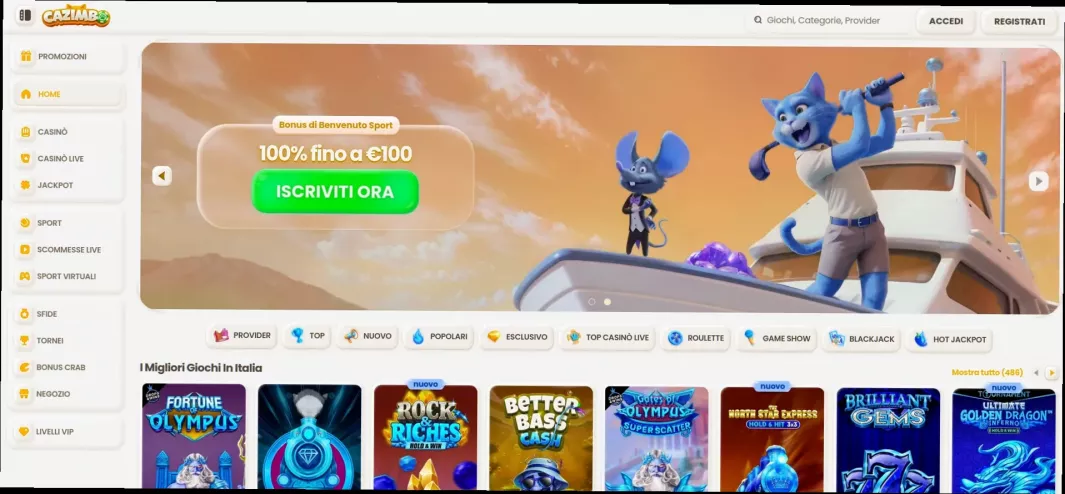Viewport: 1065px width, 494px height.
Task: Click the I Migliori Giochi In Italia heading
Action: (x=201, y=368)
